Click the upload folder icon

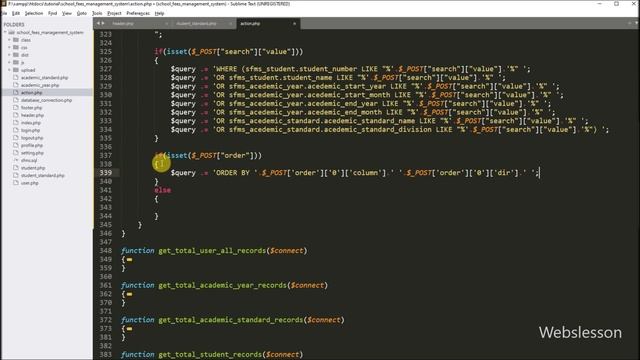point(16,70)
